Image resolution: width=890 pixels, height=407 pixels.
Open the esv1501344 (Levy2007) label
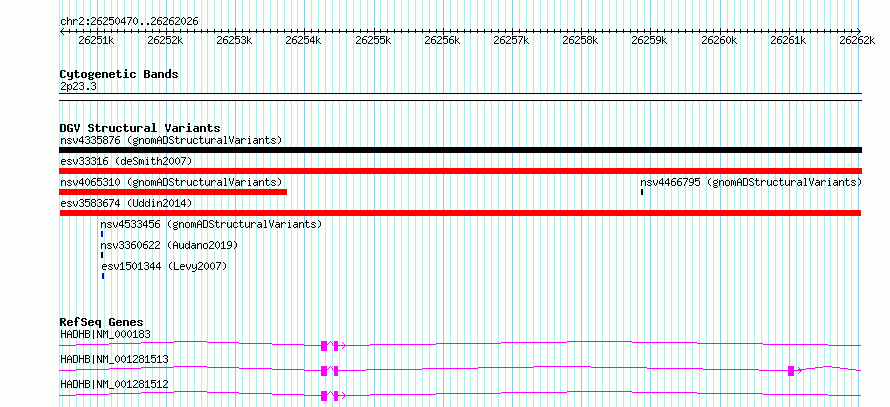point(164,266)
